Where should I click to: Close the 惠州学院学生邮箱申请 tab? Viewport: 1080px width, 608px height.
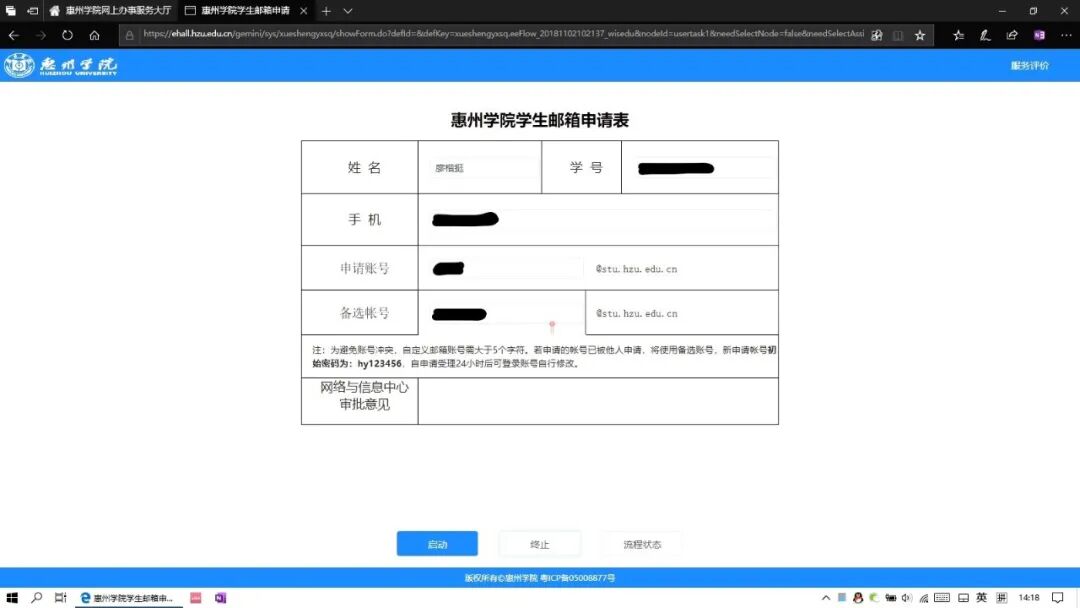tap(303, 11)
